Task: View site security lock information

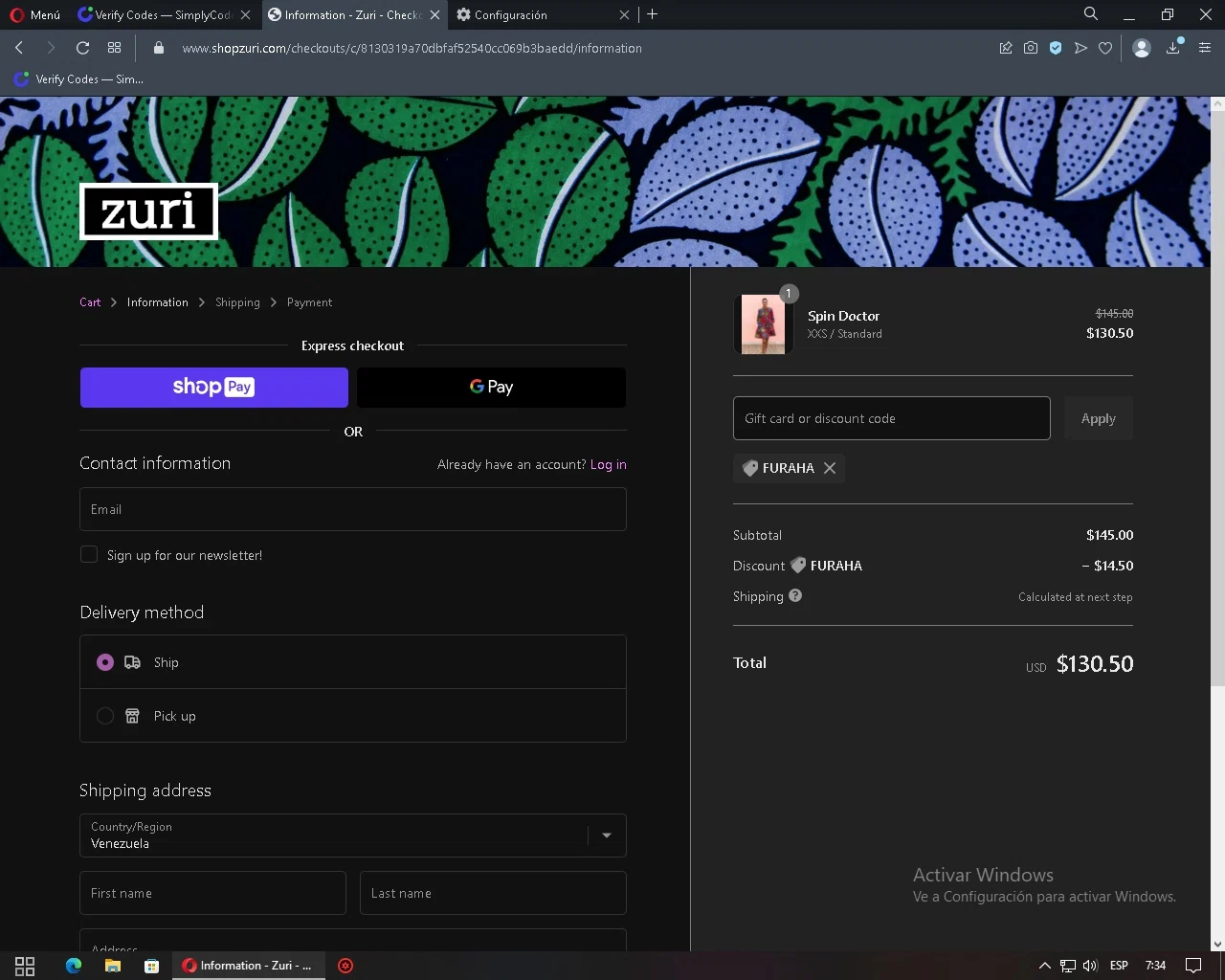Action: (159, 48)
